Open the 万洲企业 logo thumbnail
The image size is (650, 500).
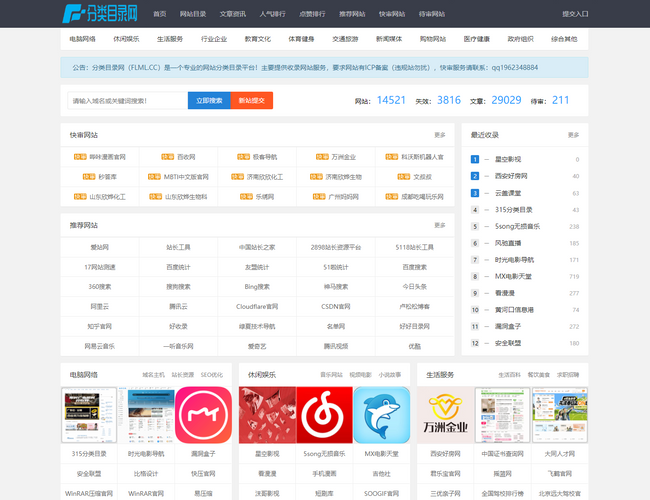point(444,415)
